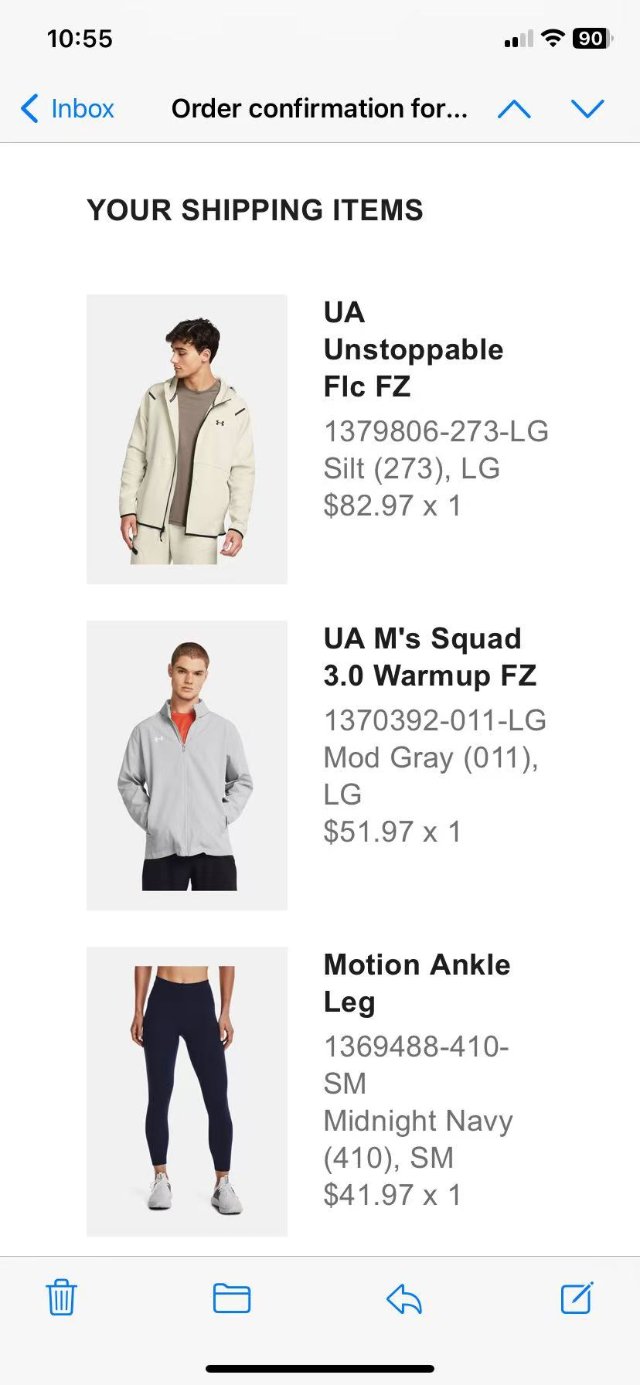Tap the up chevron to view previous email

[515, 108]
